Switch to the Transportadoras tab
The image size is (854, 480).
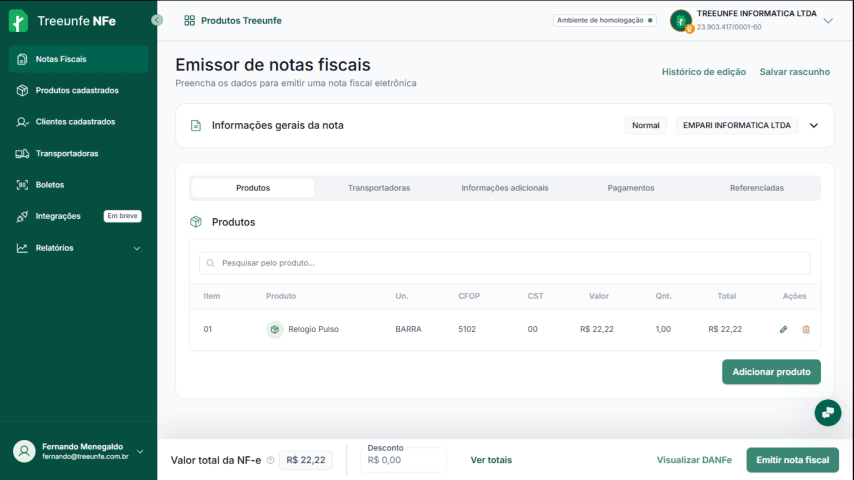(378, 188)
